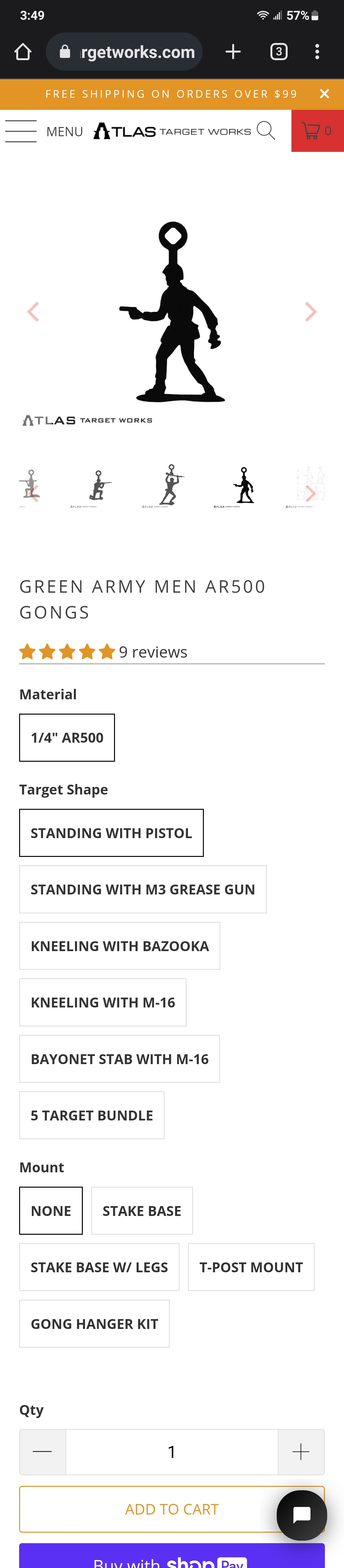The height and width of the screenshot is (1568, 344).
Task: Open the red shopping cart
Action: (x=317, y=130)
